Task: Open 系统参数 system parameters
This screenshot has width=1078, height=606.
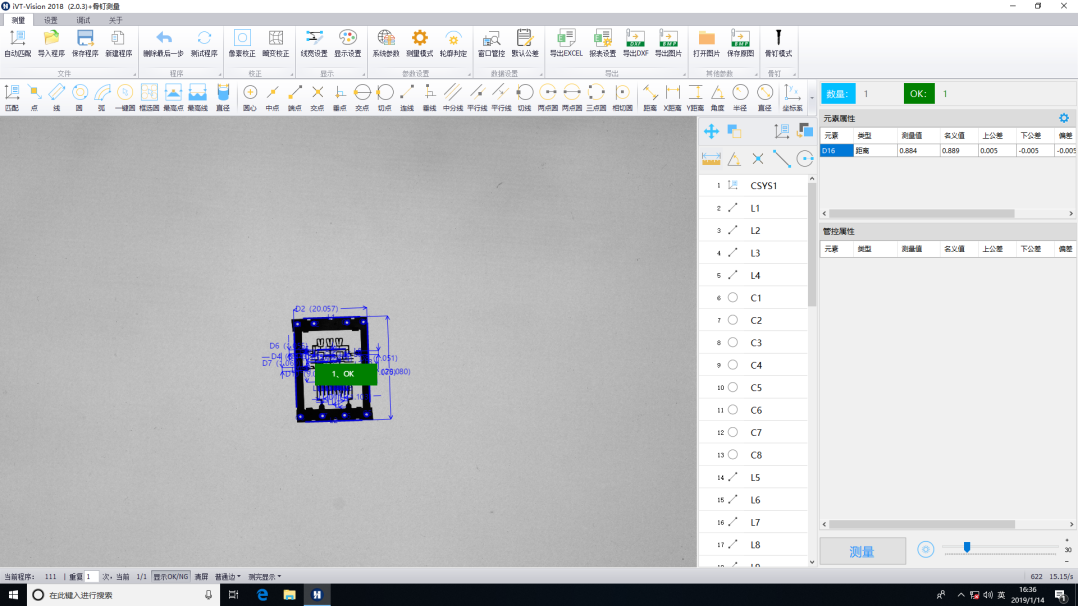Action: pos(386,41)
